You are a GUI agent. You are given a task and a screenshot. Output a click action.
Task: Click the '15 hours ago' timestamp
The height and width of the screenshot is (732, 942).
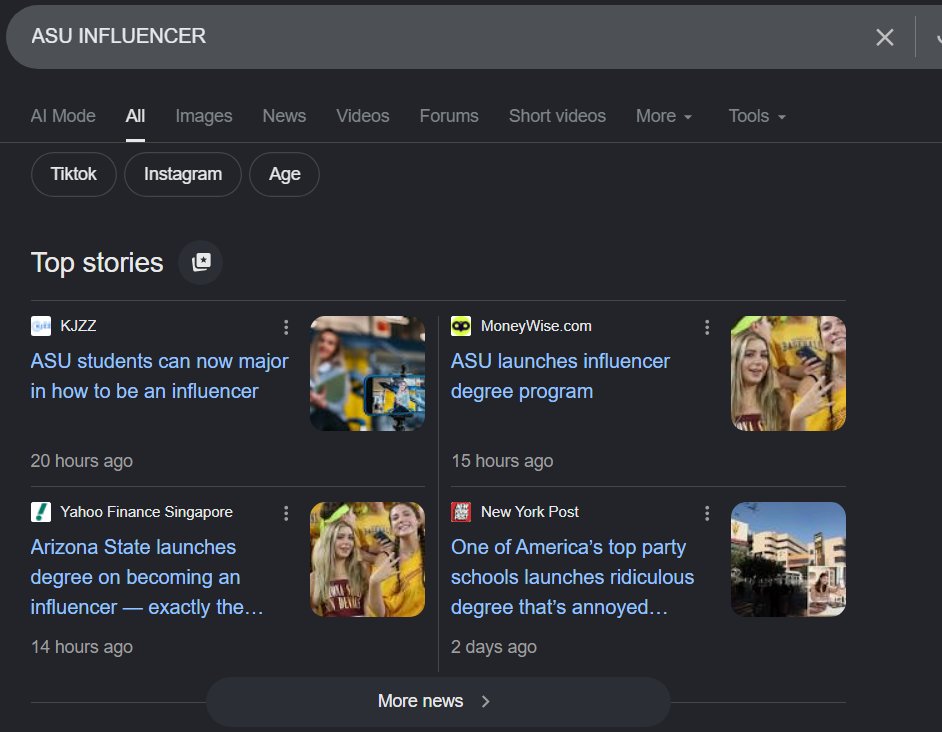coord(502,461)
